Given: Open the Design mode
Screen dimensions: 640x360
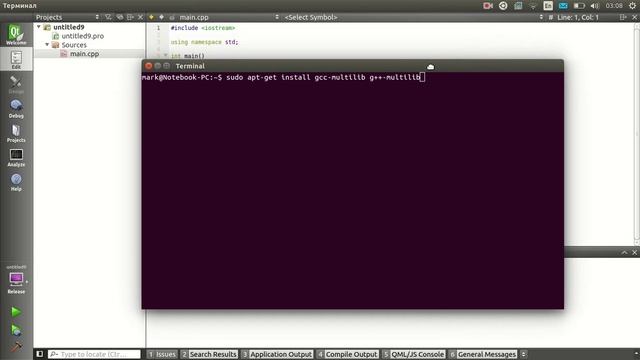Looking at the screenshot, I should 16,84.
